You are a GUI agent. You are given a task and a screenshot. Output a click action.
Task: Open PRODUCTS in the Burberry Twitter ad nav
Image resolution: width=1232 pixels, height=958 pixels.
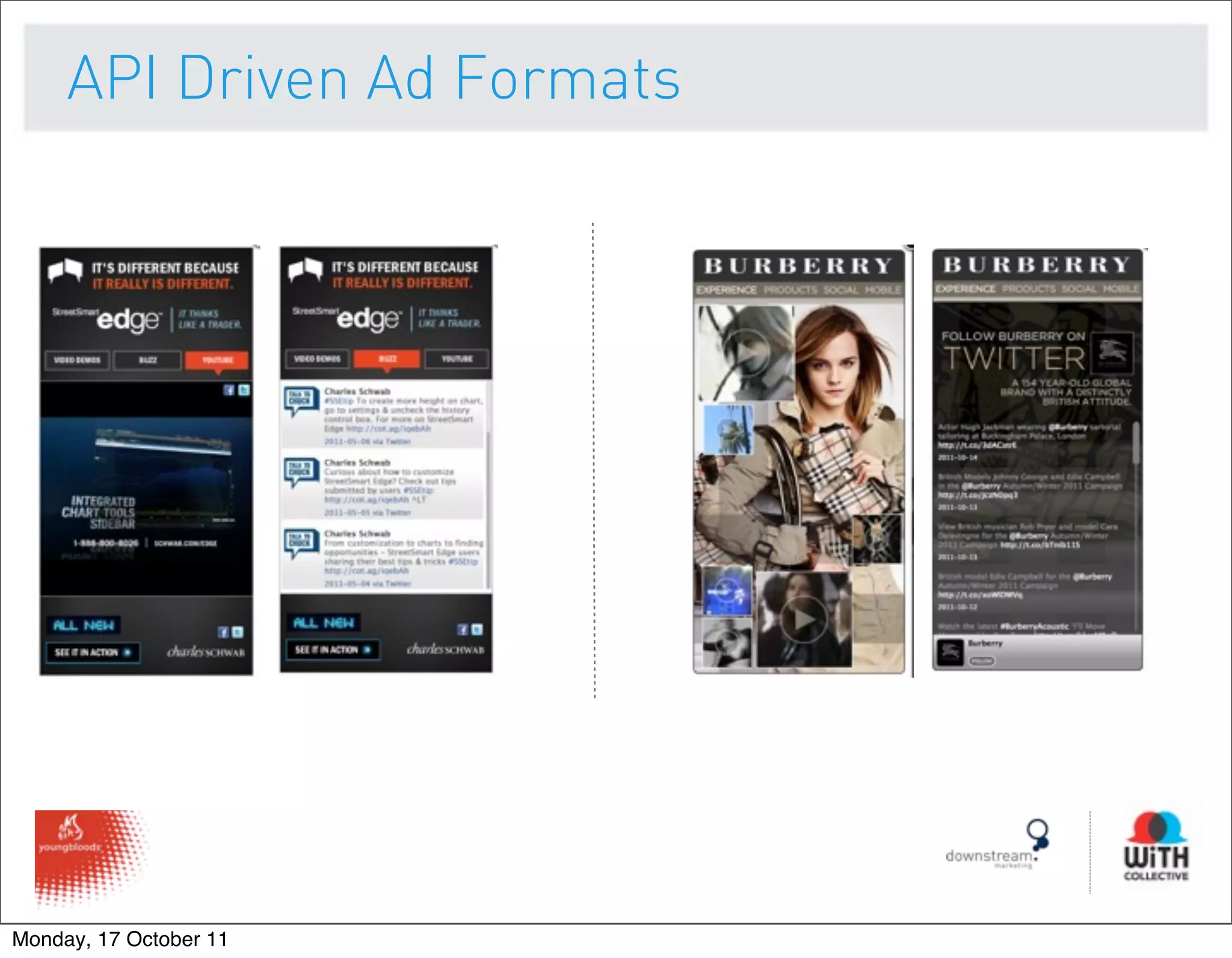1029,289
